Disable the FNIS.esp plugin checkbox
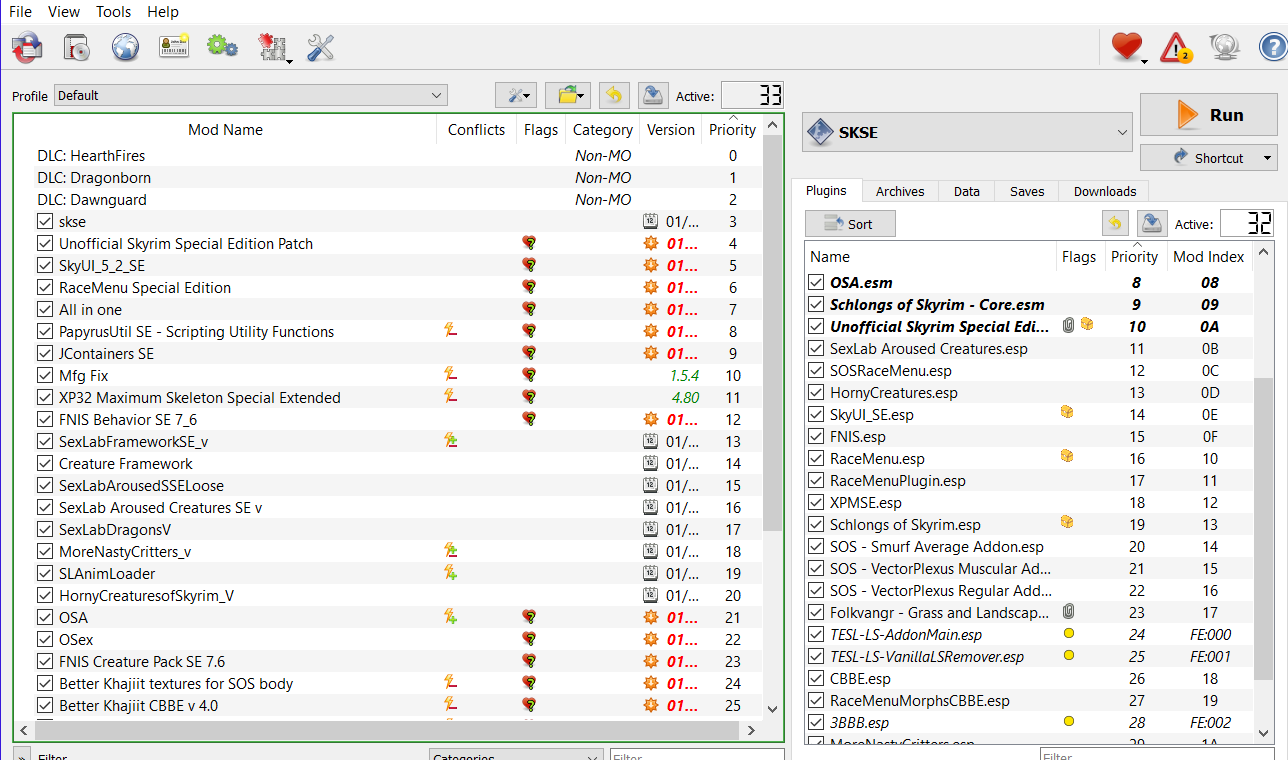This screenshot has width=1288, height=760. pos(817,437)
